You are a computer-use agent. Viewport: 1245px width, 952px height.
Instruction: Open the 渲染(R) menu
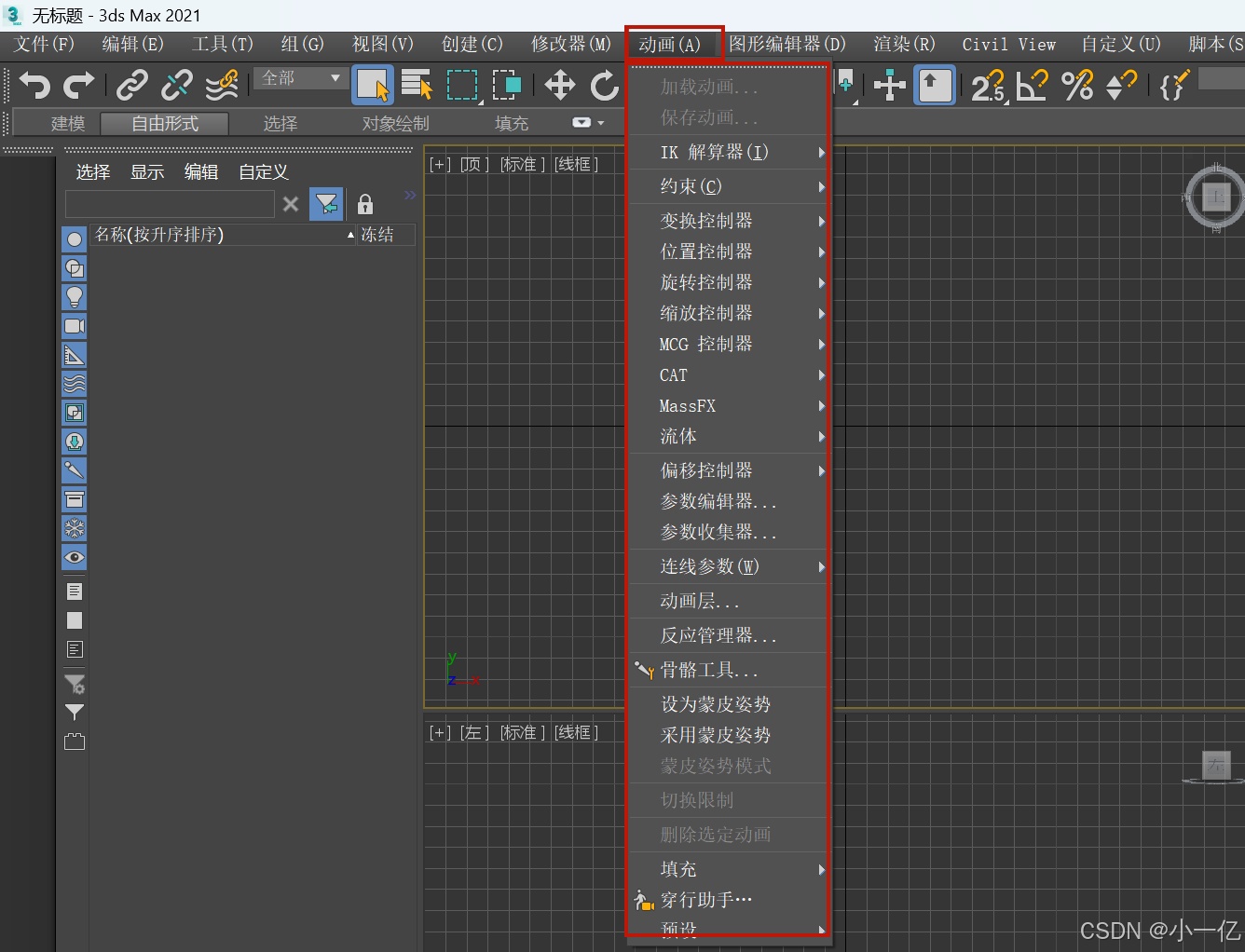pos(904,44)
